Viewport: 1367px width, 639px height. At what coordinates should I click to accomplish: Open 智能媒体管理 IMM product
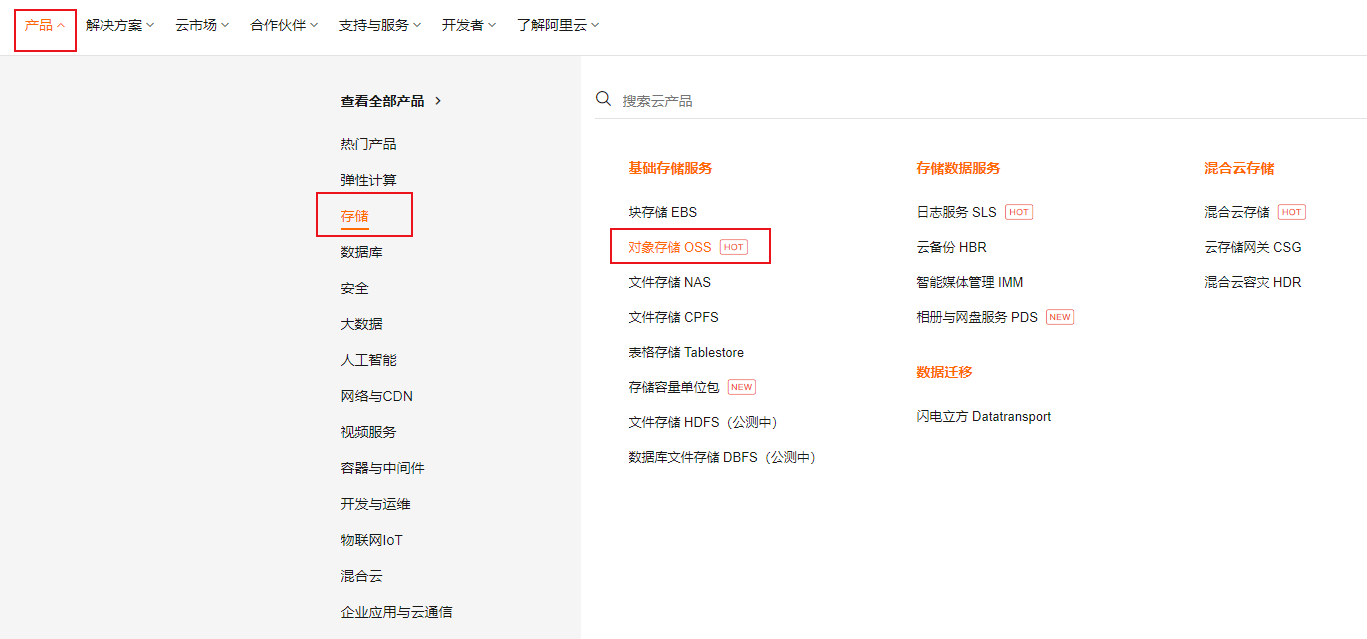(969, 282)
